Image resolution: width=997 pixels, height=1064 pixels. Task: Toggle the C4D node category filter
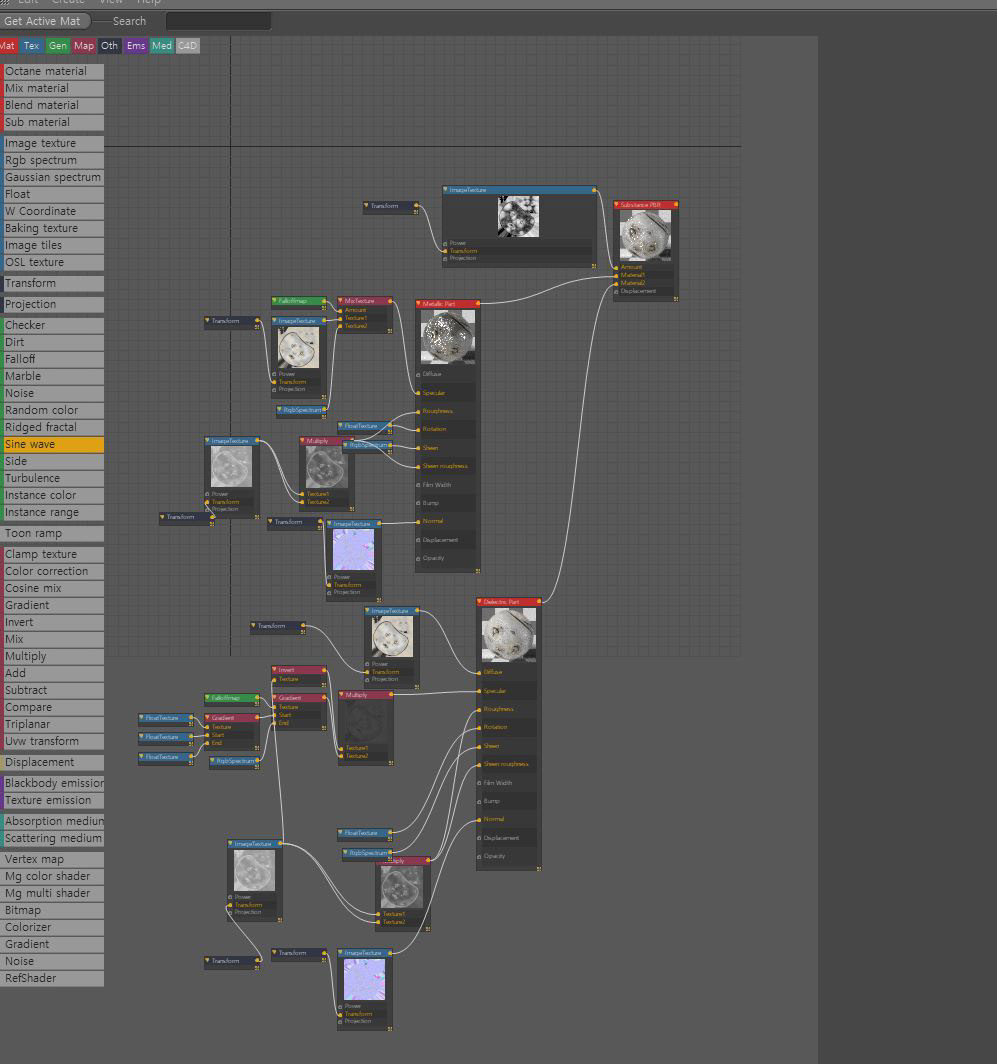(x=187, y=46)
